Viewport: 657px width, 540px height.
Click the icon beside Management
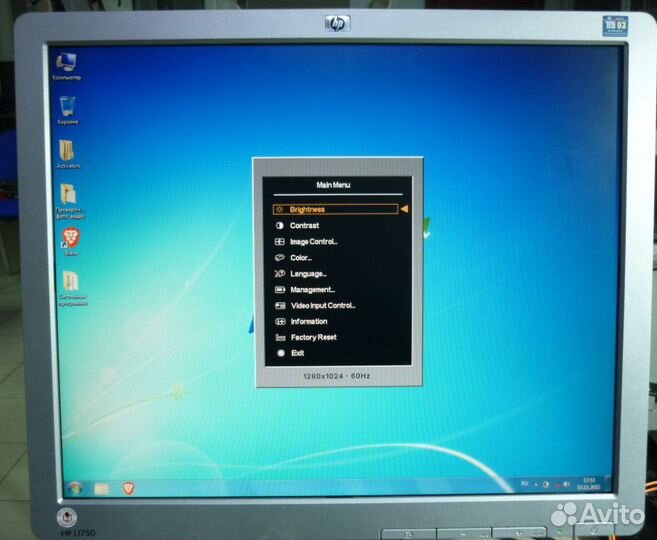[280, 289]
